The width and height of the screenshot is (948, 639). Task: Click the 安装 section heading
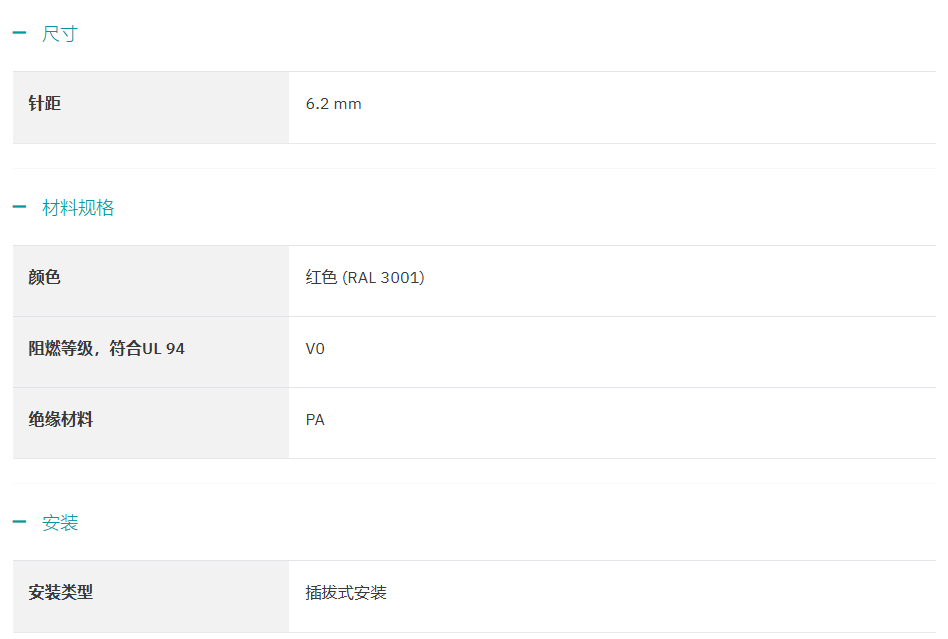pyautogui.click(x=60, y=523)
